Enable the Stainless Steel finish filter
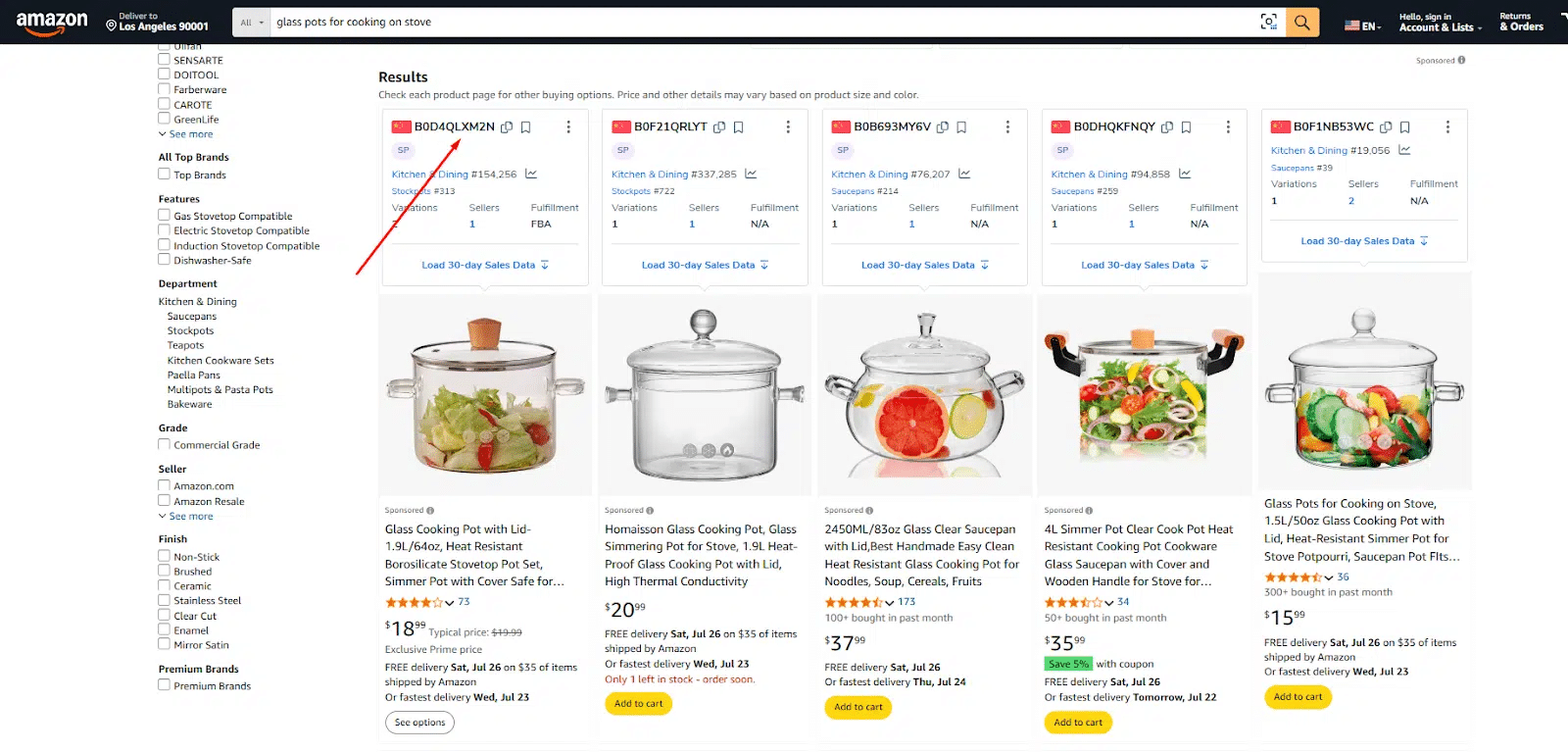 [165, 600]
